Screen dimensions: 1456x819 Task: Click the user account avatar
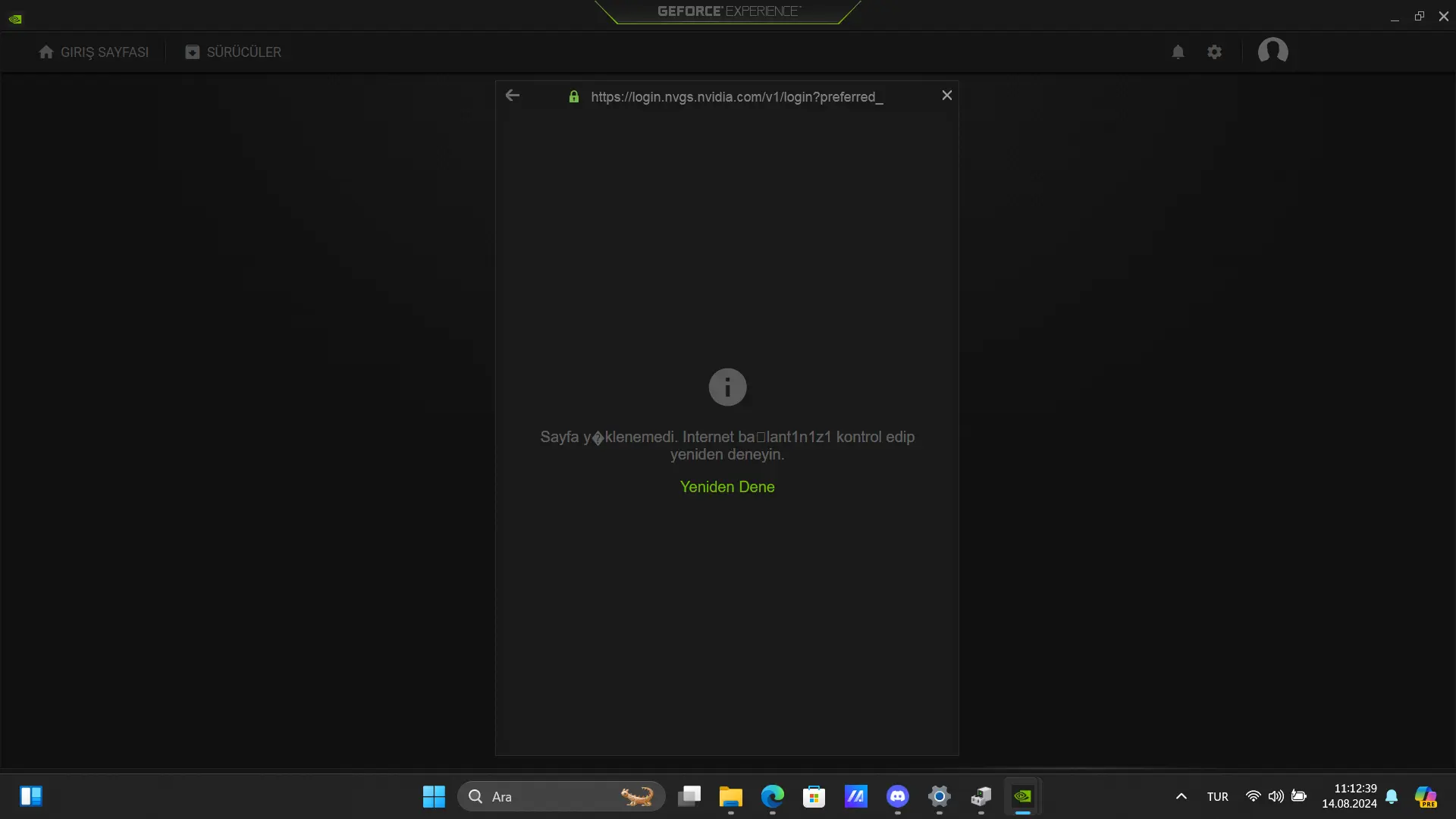point(1272,52)
